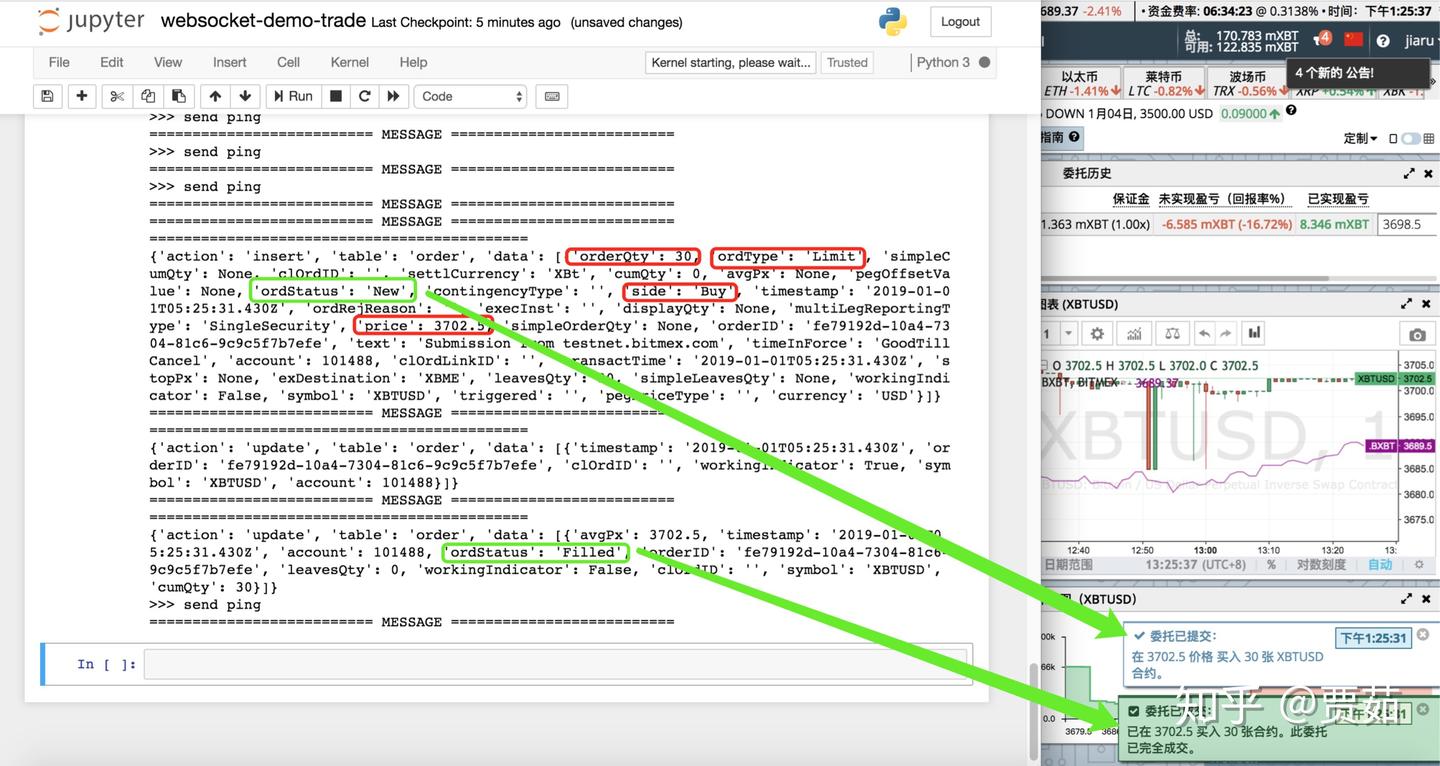Change language via the China flag icon
Viewport: 1440px width, 766px height.
tap(1354, 40)
